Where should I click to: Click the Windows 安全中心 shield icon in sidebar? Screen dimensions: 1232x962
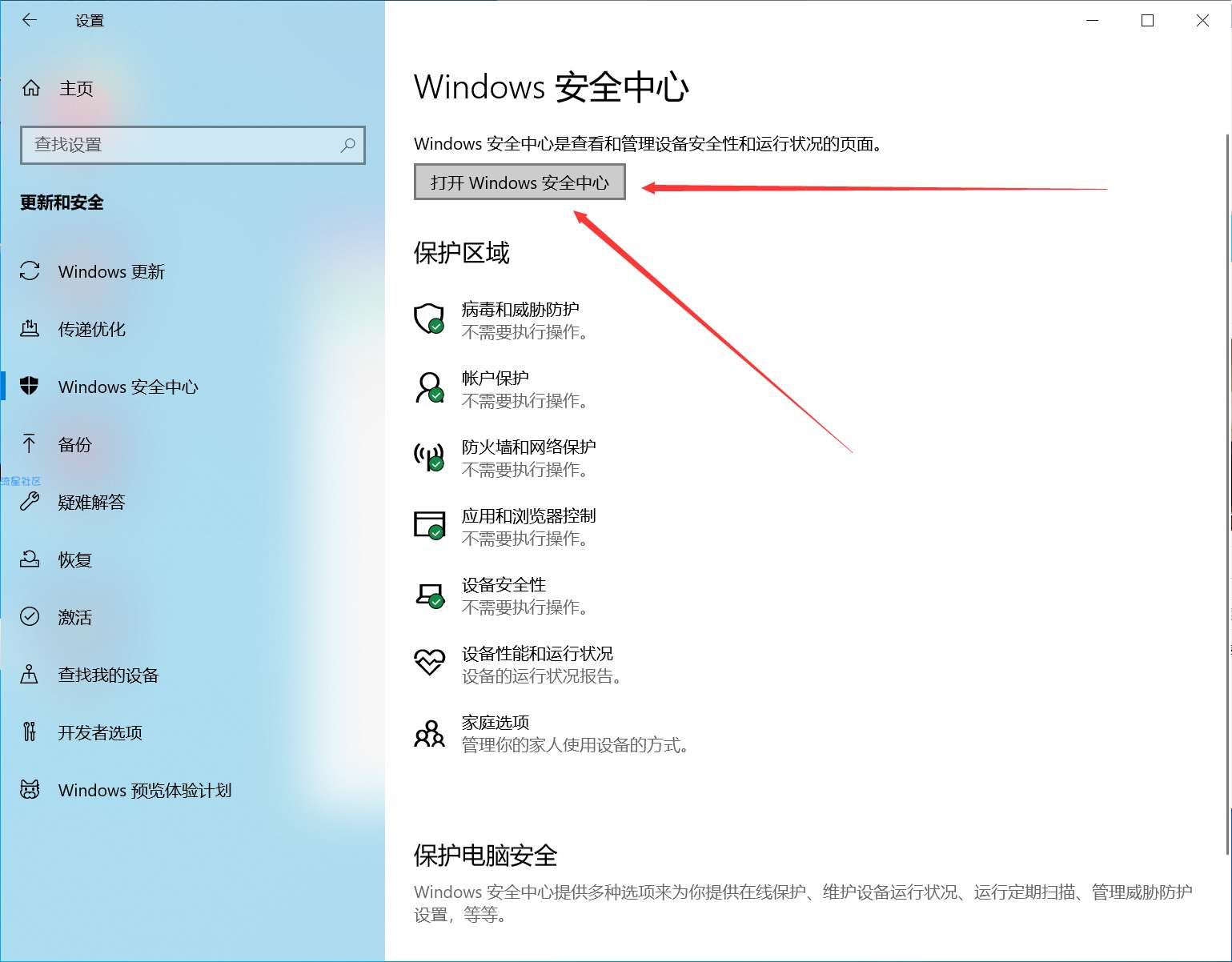click(30, 387)
